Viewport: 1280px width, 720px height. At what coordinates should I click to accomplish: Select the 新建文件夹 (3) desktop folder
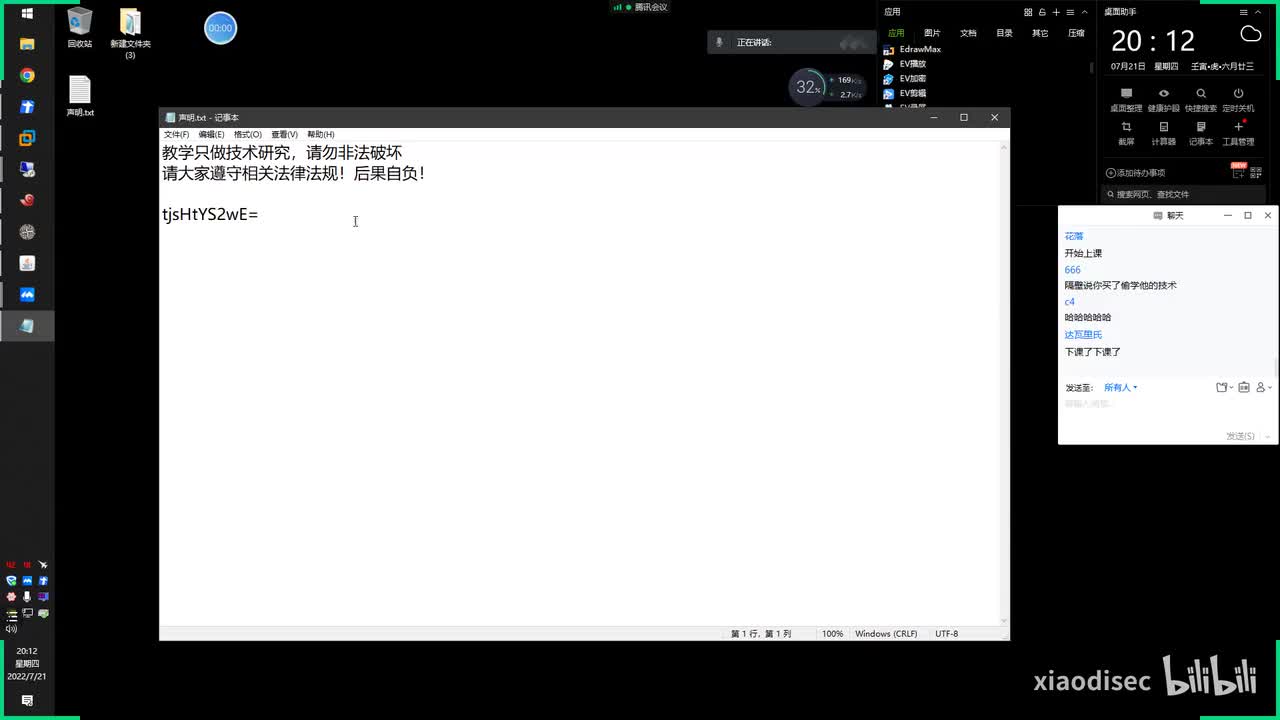[130, 33]
